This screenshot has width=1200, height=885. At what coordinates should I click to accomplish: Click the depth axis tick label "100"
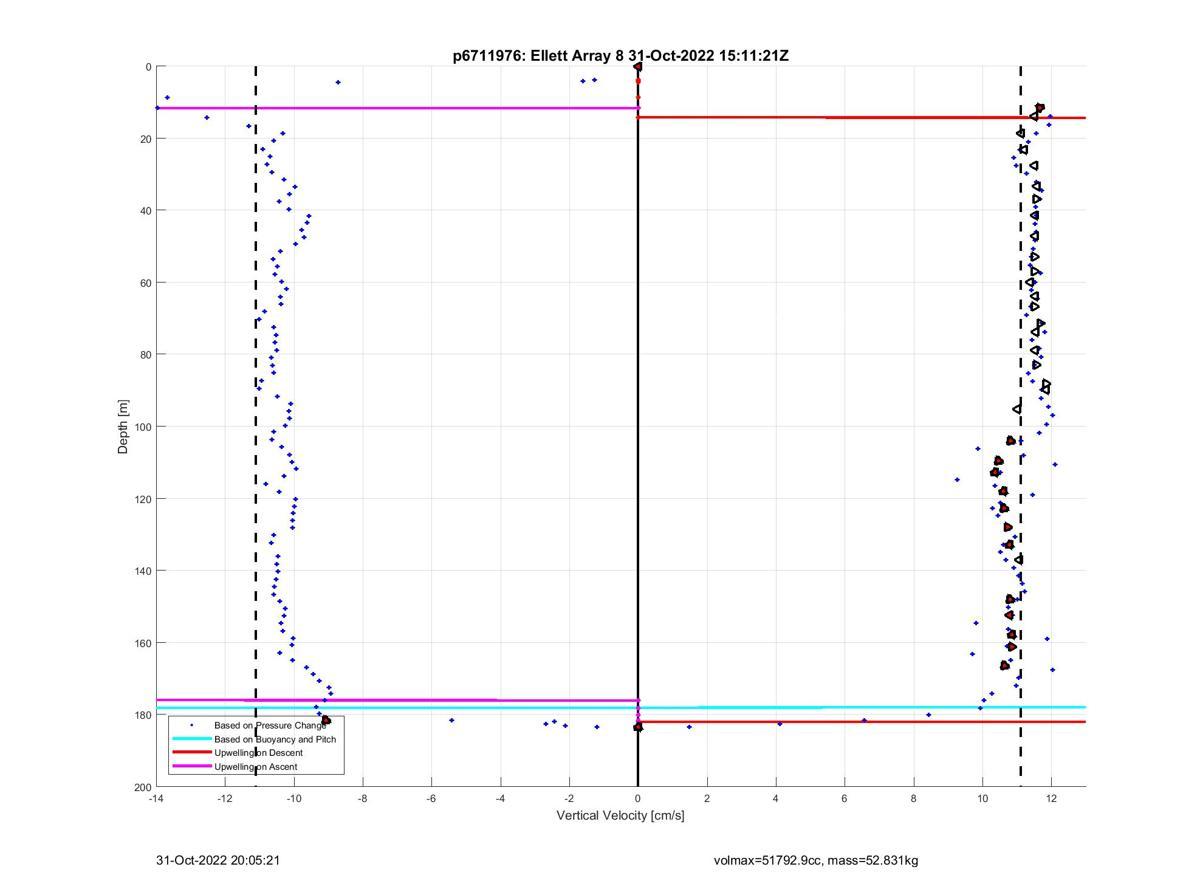143,427
